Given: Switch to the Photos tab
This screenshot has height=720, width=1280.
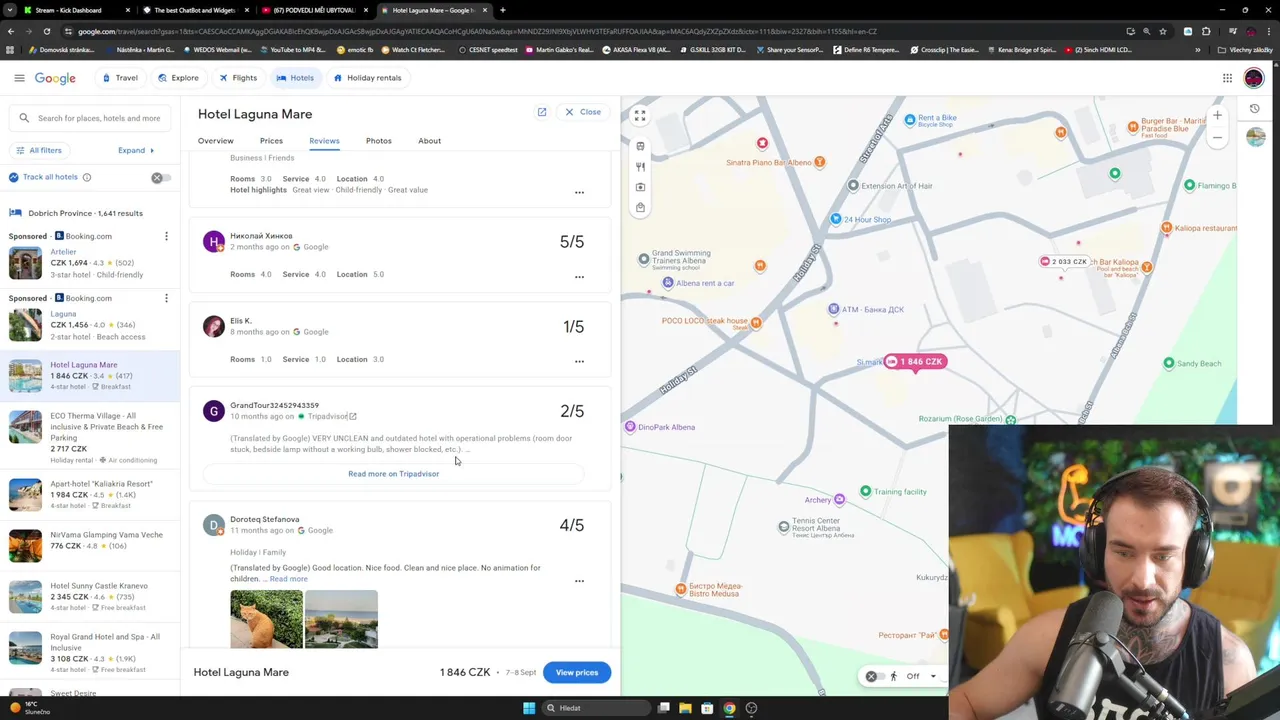Looking at the screenshot, I should [x=379, y=141].
